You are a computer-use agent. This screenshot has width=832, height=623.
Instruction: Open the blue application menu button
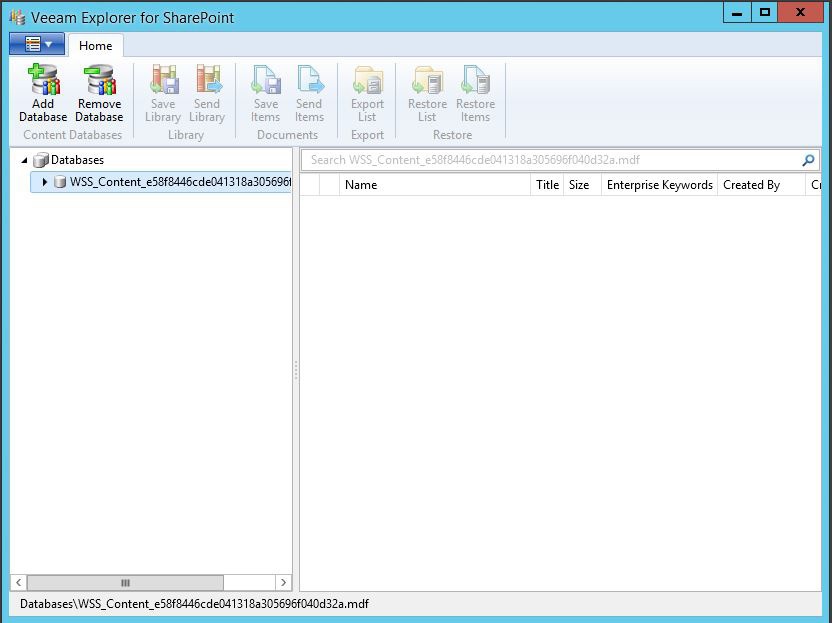click(37, 44)
